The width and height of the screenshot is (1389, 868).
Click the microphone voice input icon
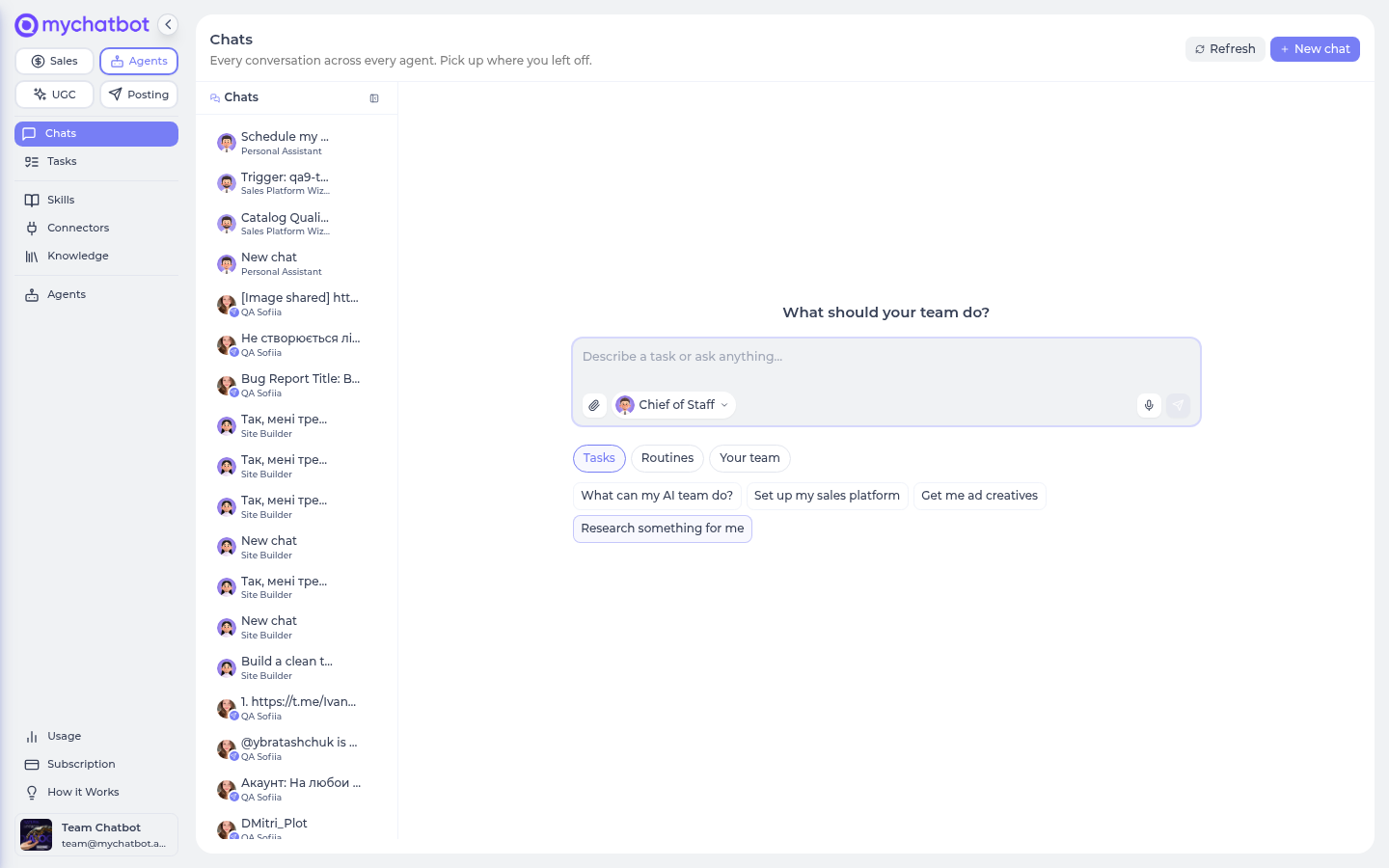click(1149, 405)
